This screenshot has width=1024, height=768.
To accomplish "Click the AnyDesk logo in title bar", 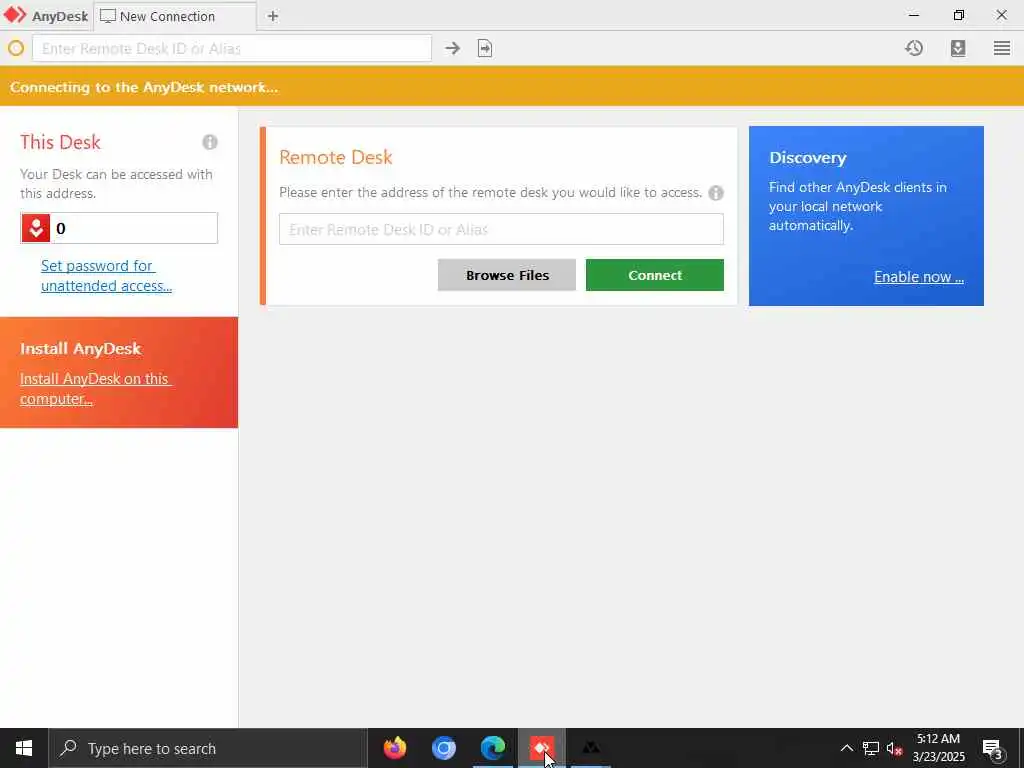I will pos(16,15).
